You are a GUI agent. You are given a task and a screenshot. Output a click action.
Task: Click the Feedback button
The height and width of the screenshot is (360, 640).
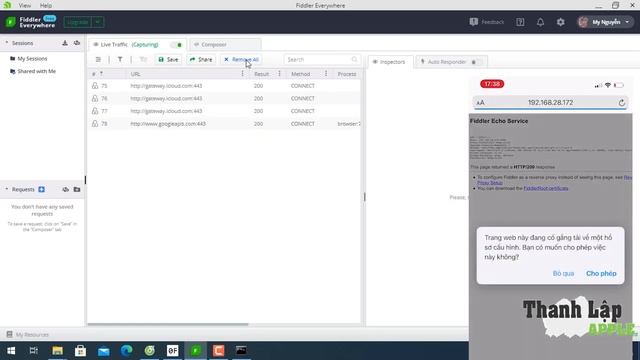coord(487,22)
